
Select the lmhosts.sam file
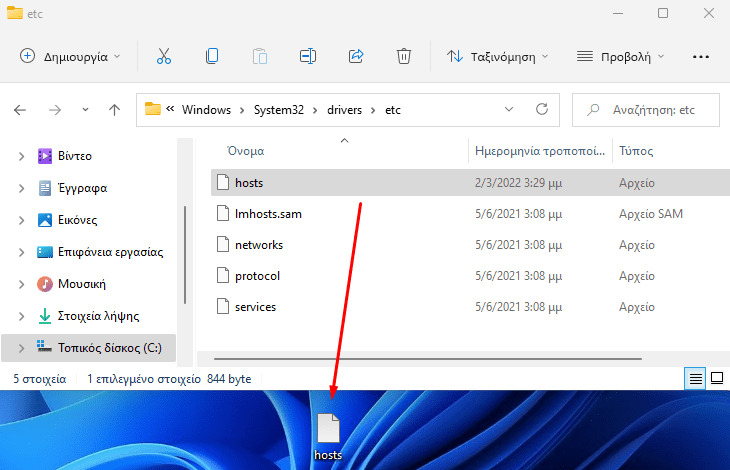point(268,214)
